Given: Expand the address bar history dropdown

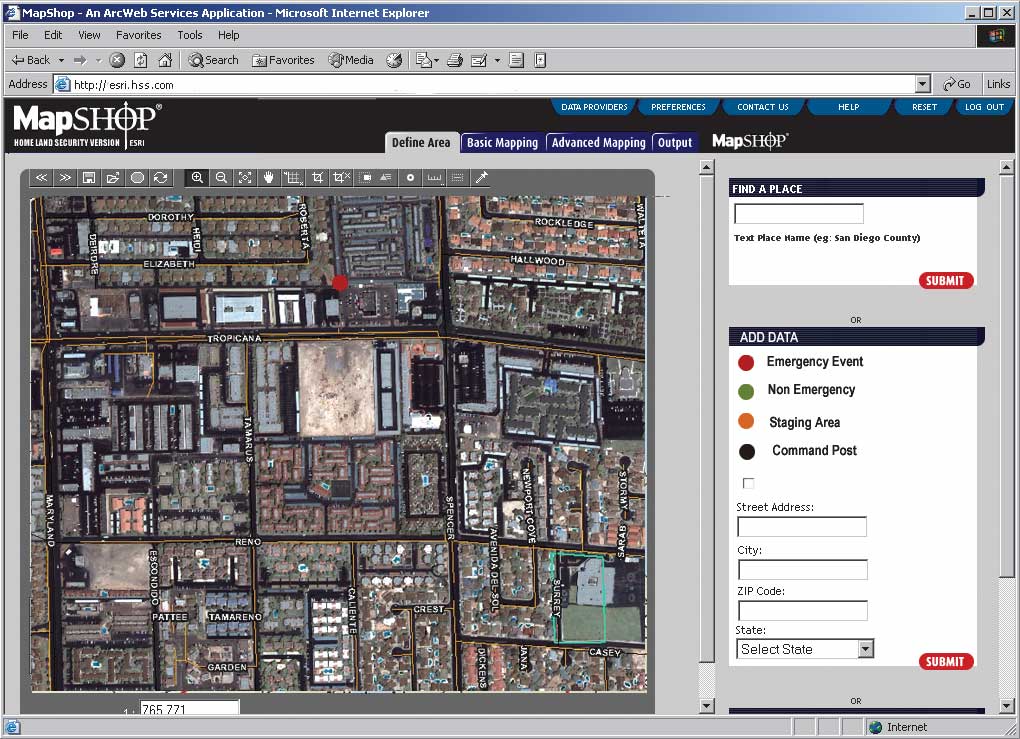Looking at the screenshot, I should coord(922,85).
